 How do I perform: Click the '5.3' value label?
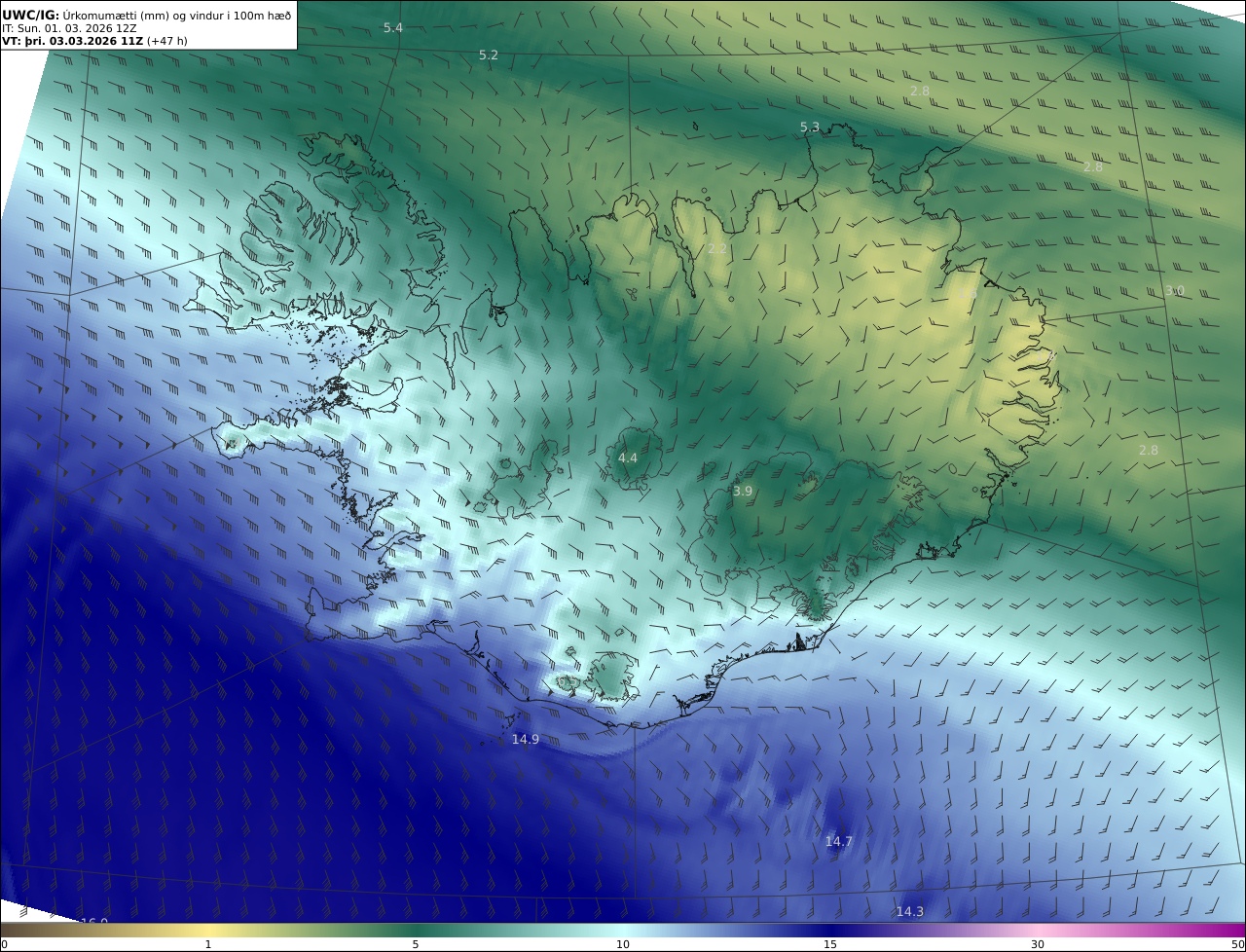click(810, 128)
